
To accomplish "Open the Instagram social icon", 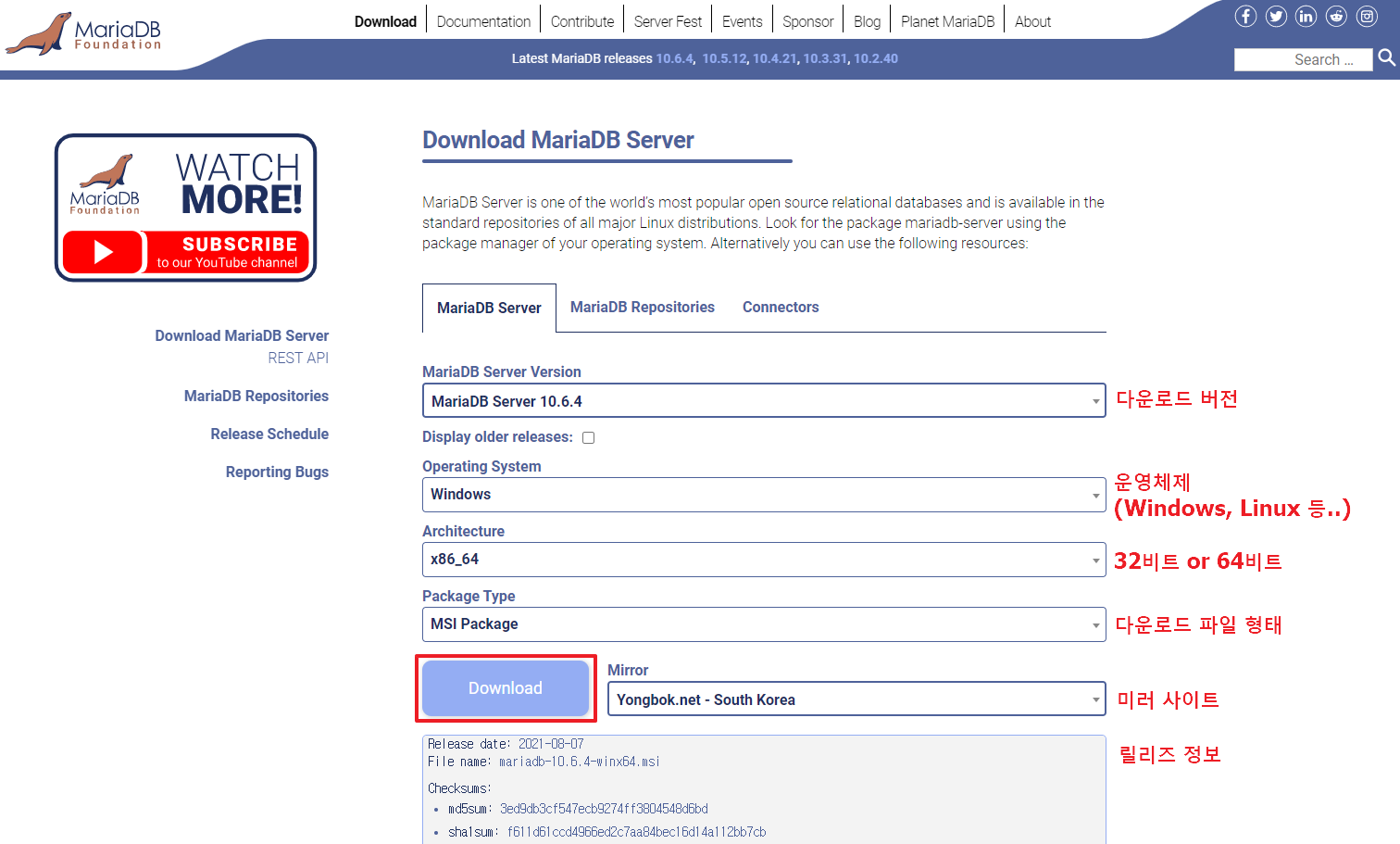I will coord(1367,16).
